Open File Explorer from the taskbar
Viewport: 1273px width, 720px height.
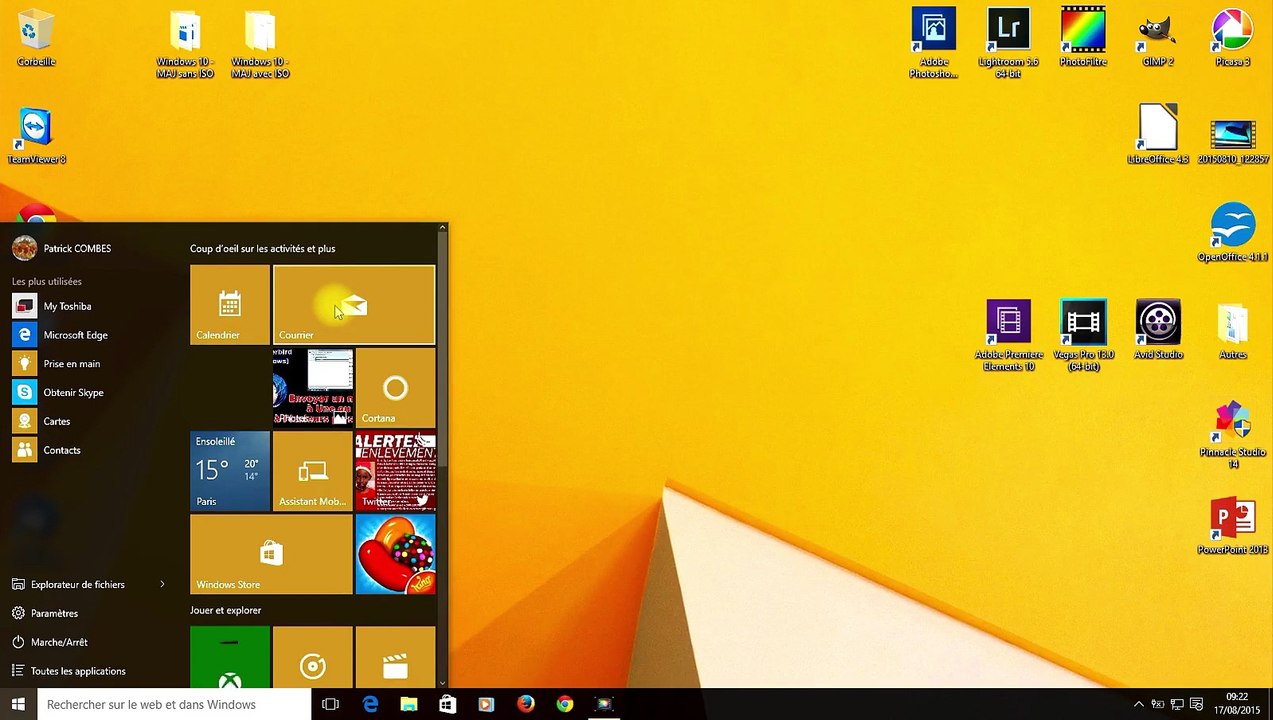tap(408, 704)
